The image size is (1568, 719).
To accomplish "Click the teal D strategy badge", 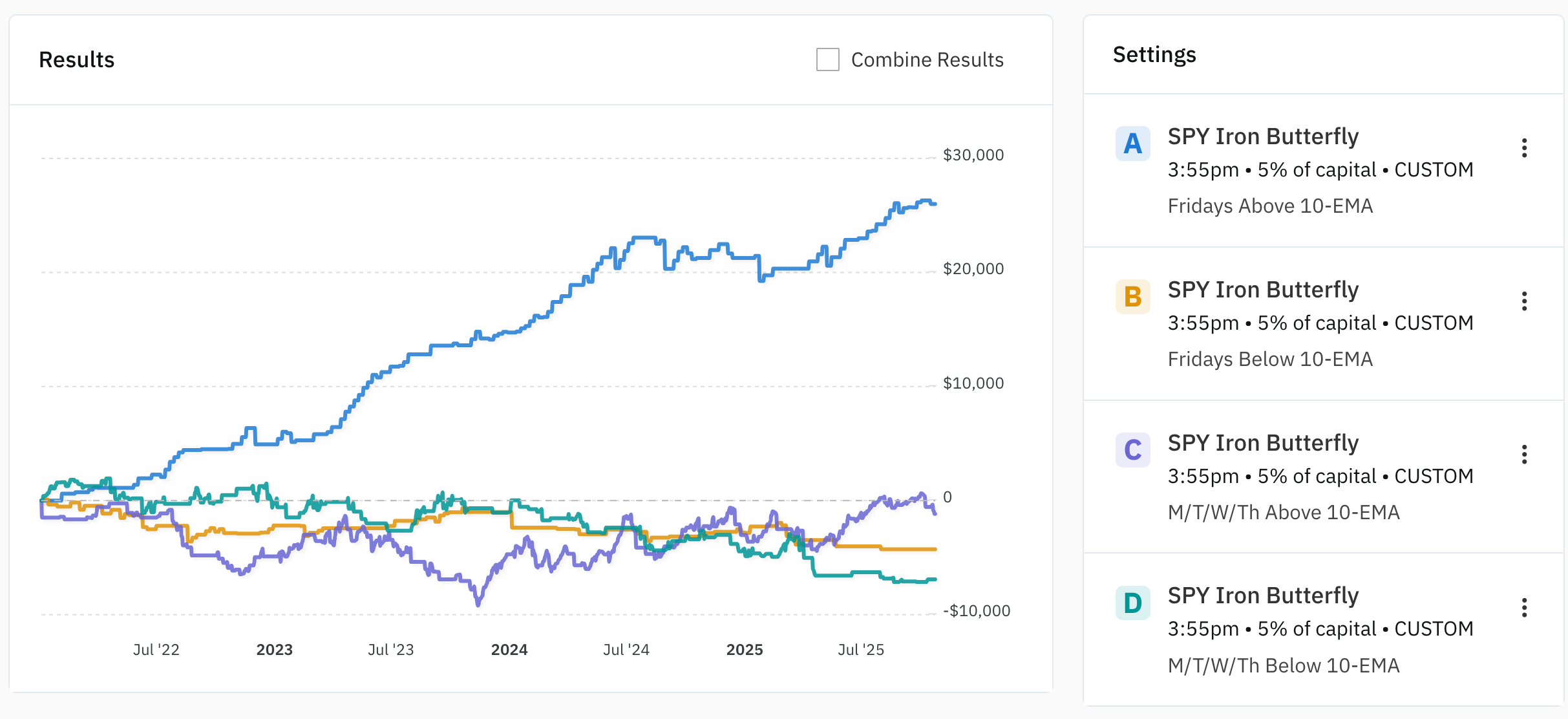I will coord(1132,603).
